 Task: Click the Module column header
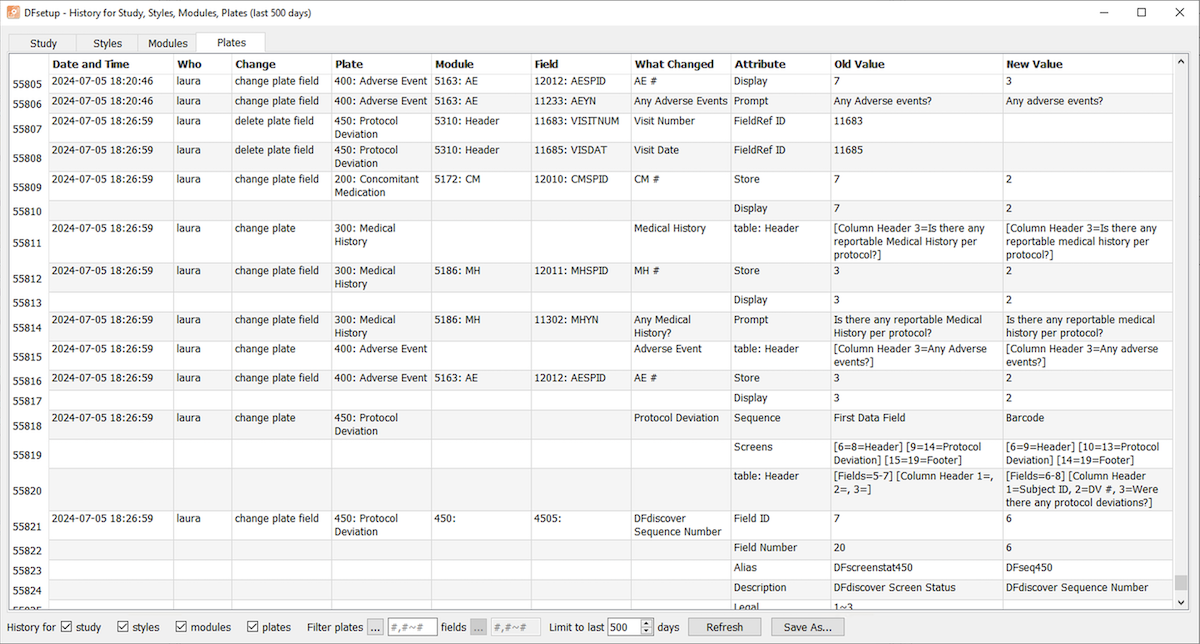tap(481, 64)
